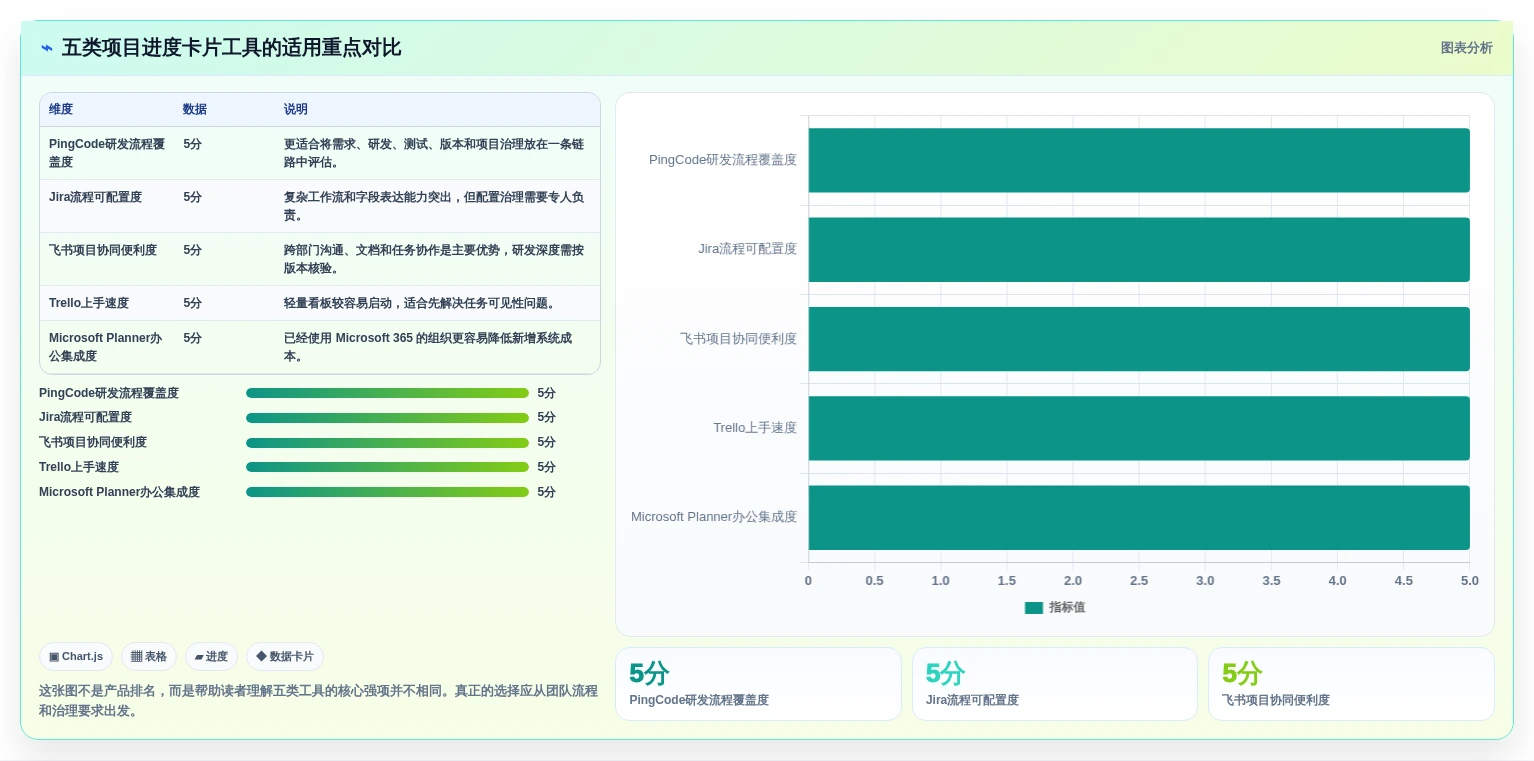This screenshot has width=1534, height=761.
Task: Click progress list label 飞书项目协同便利度
Action: (93, 442)
